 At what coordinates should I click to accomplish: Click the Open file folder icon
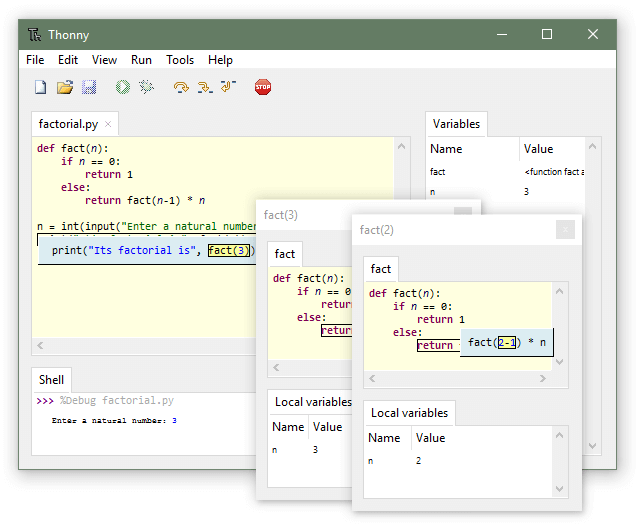[65, 88]
